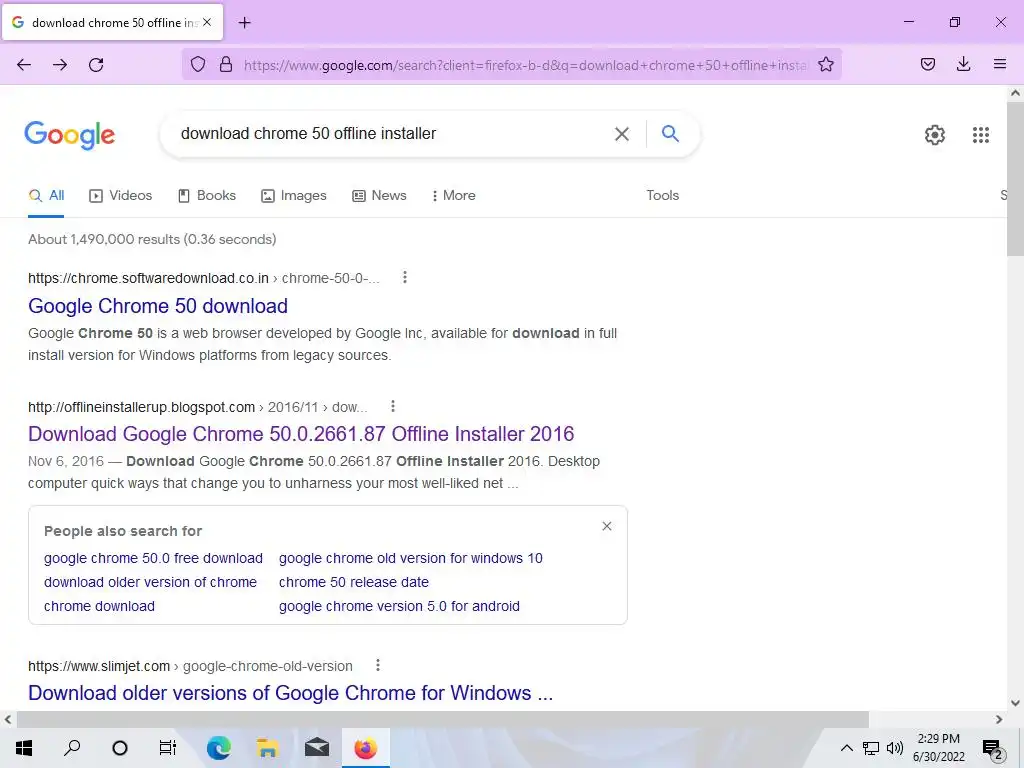This screenshot has width=1024, height=768.
Task: Search 'chrome 50 release date' suggestion
Action: click(354, 582)
